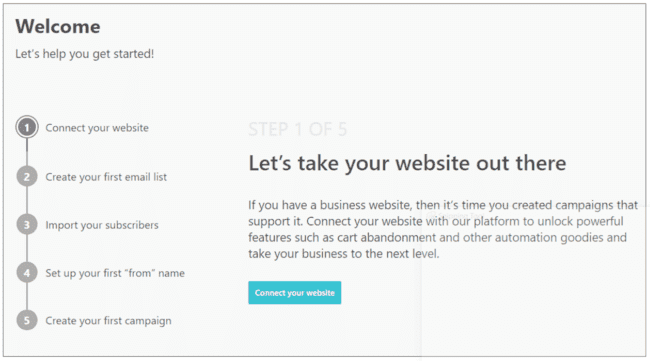Click the 'Let's take your website out there' heading
Screen dimensions: 650x361
407,163
